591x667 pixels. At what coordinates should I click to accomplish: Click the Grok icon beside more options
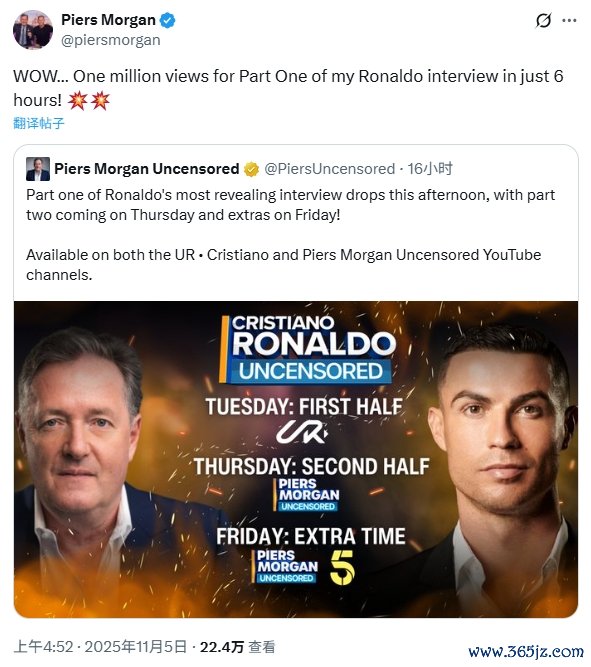pyautogui.click(x=543, y=20)
